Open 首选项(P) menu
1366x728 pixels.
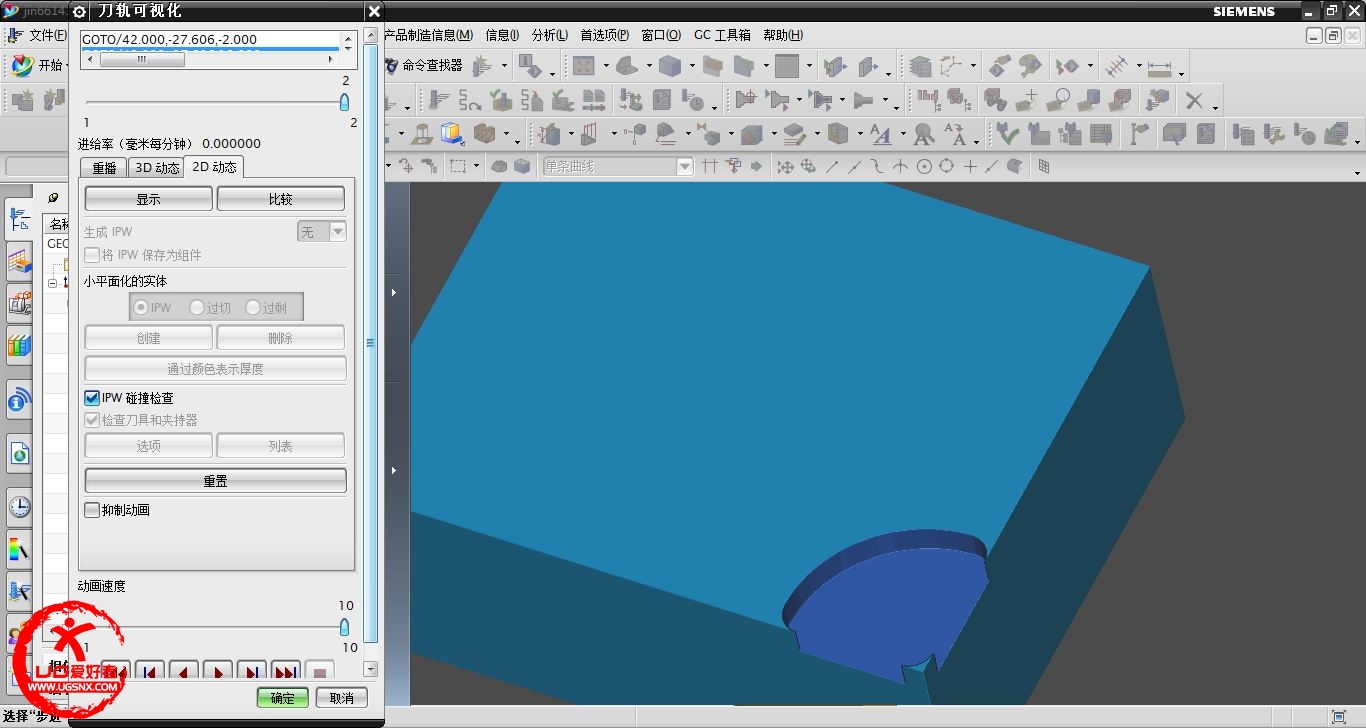pyautogui.click(x=605, y=35)
